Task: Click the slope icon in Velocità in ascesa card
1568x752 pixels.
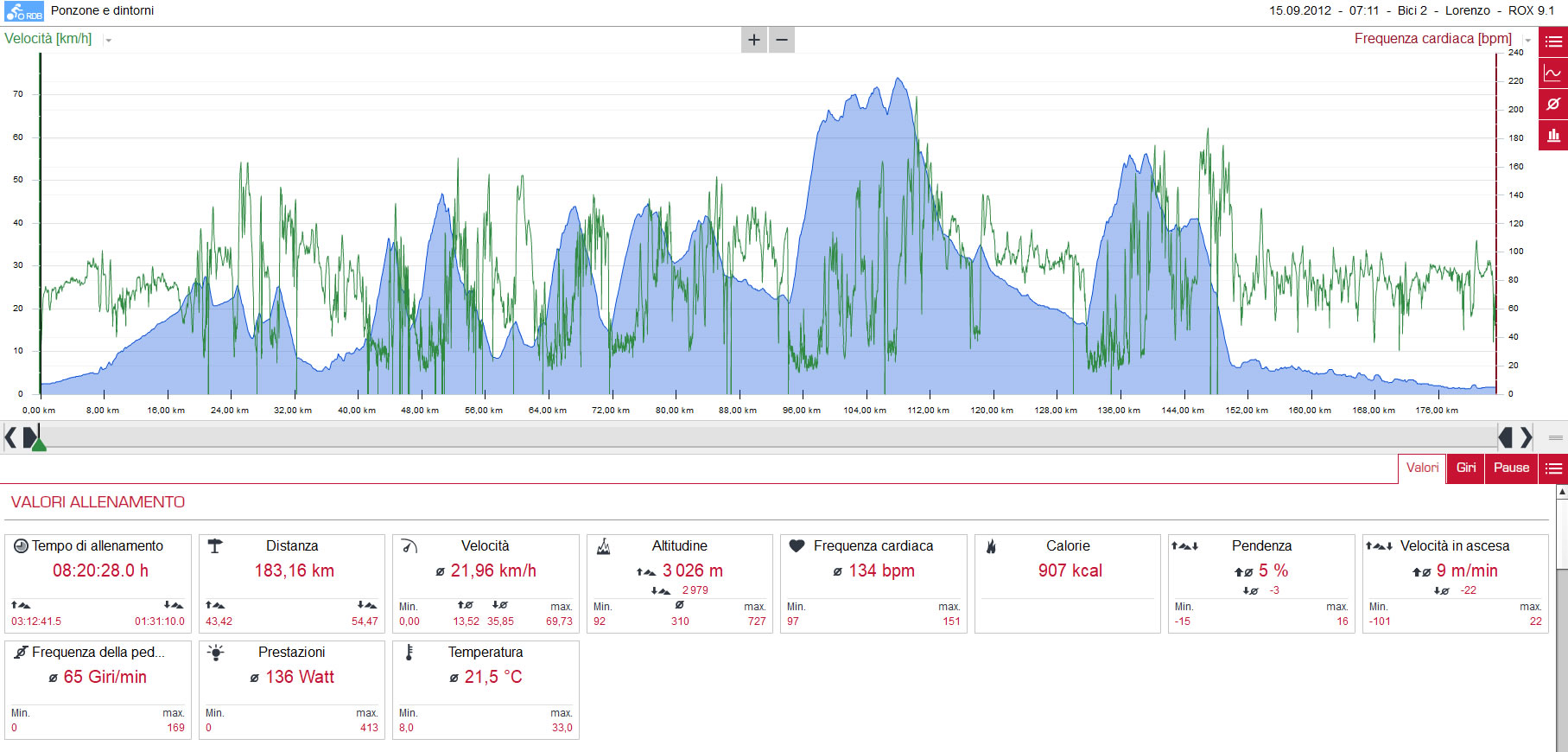Action: (1379, 545)
